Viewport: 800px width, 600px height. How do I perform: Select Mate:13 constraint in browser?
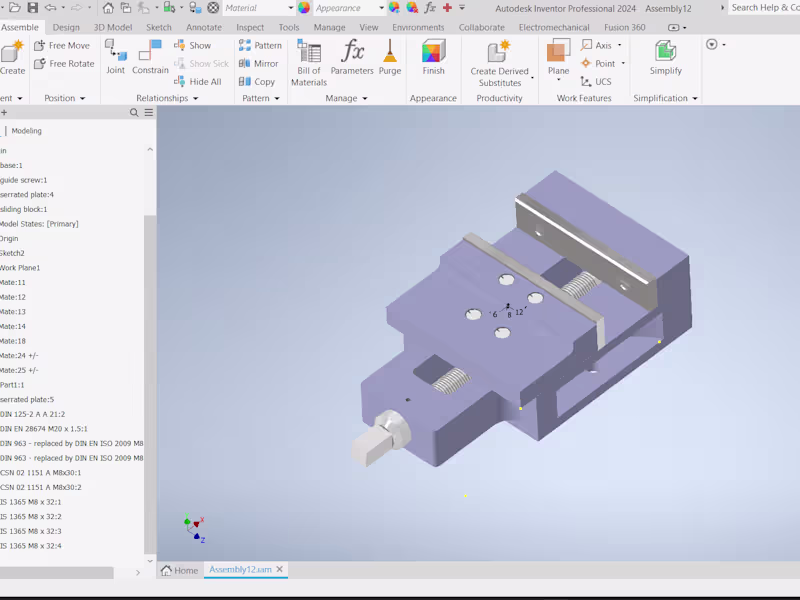[x=13, y=312]
